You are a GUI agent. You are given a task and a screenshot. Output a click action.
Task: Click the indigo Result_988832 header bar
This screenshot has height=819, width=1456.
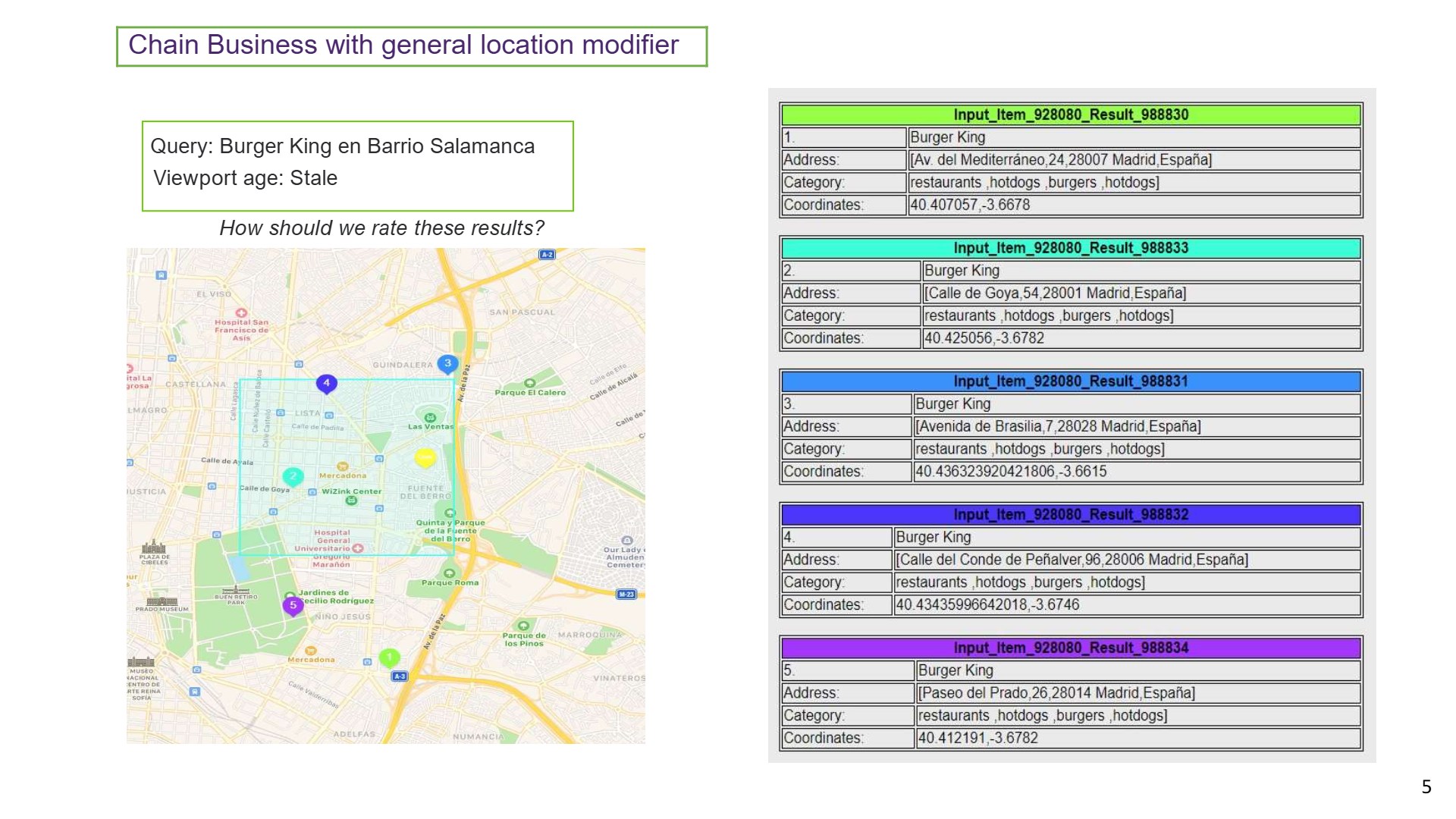1071,515
